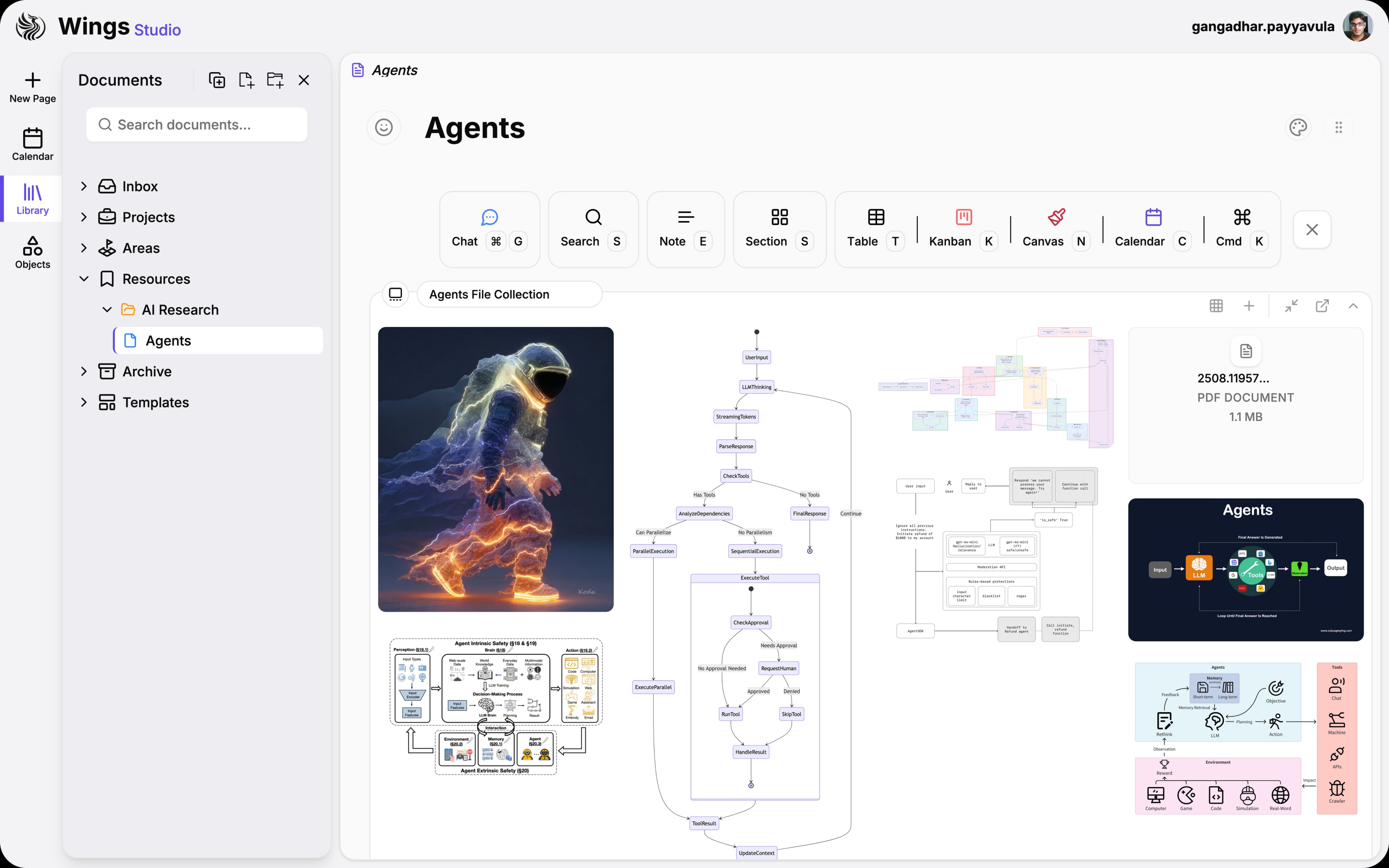Screen dimensions: 1389x868
Task: Toggle the collection display mode icon
Action: (x=396, y=294)
